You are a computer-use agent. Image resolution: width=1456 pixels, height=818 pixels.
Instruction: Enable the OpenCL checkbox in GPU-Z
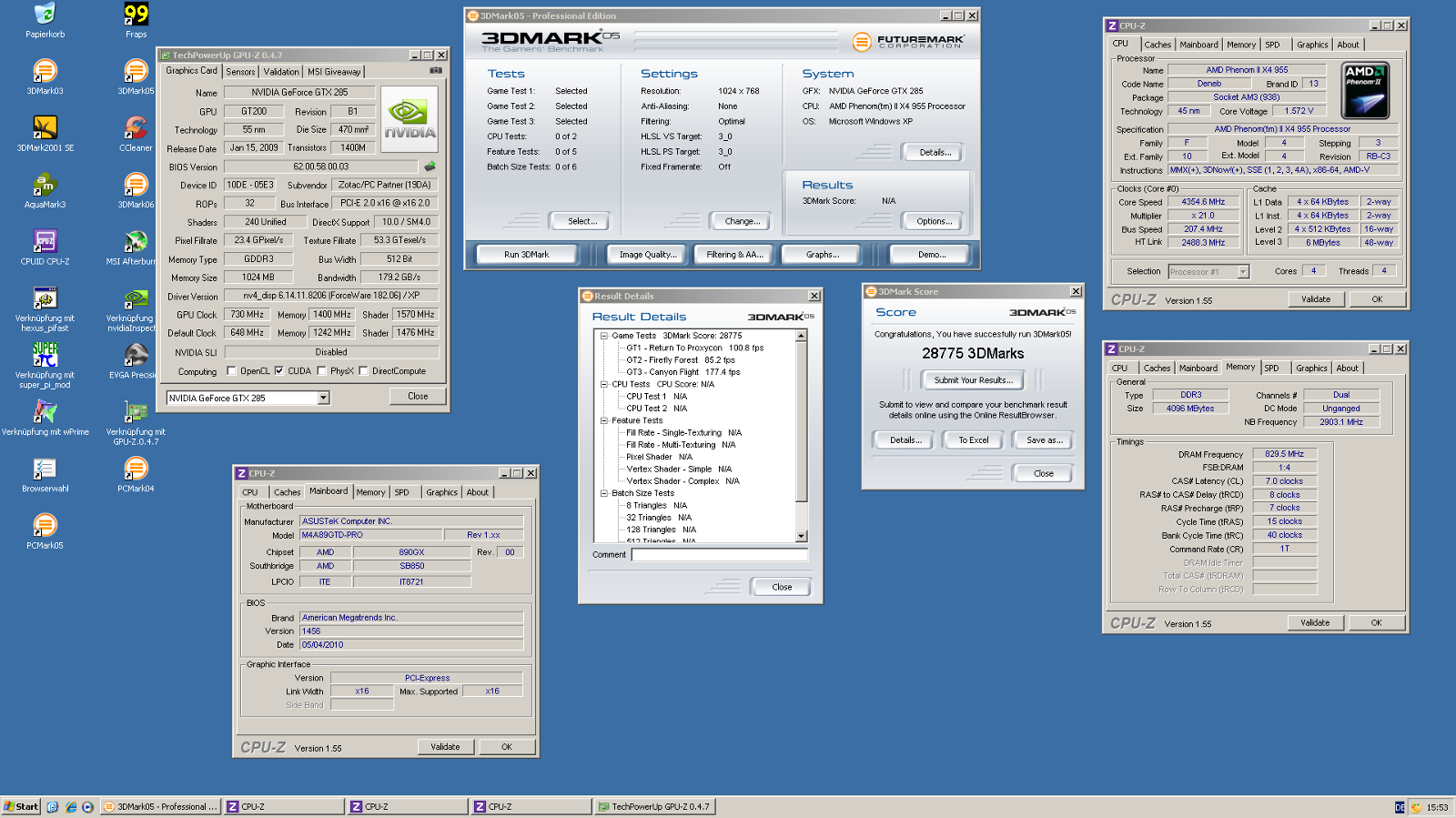tap(230, 371)
